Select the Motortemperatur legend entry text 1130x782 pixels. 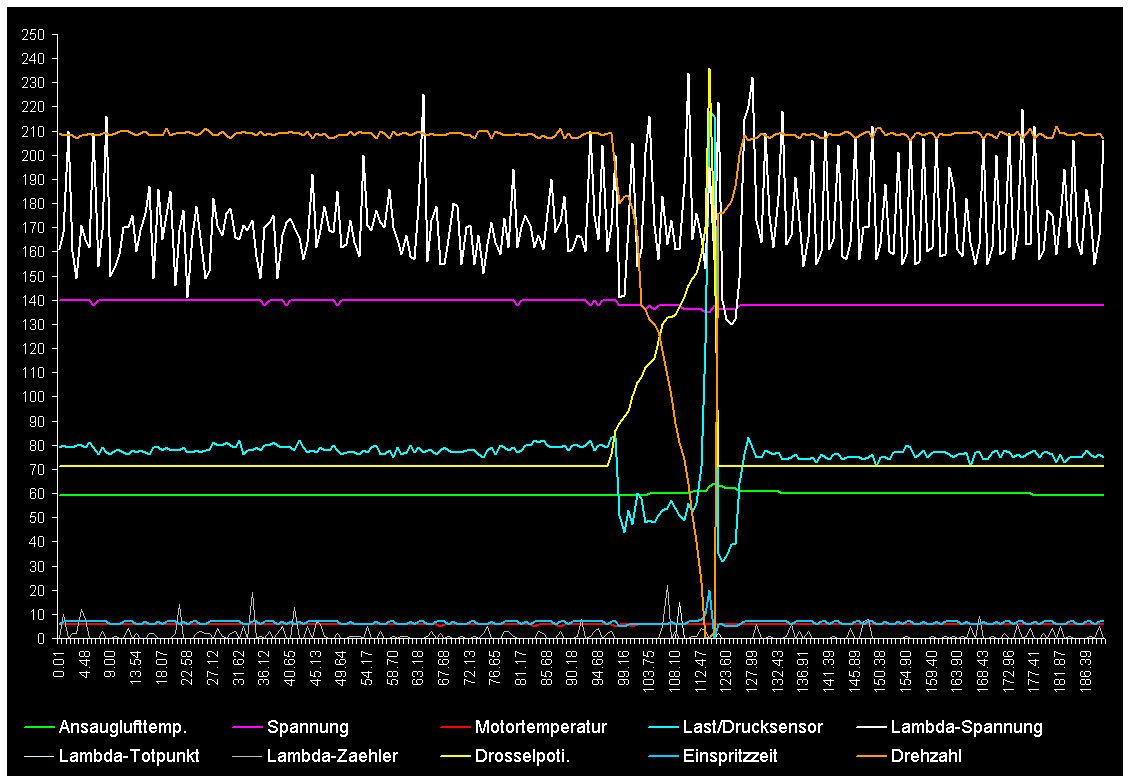pyautogui.click(x=540, y=727)
